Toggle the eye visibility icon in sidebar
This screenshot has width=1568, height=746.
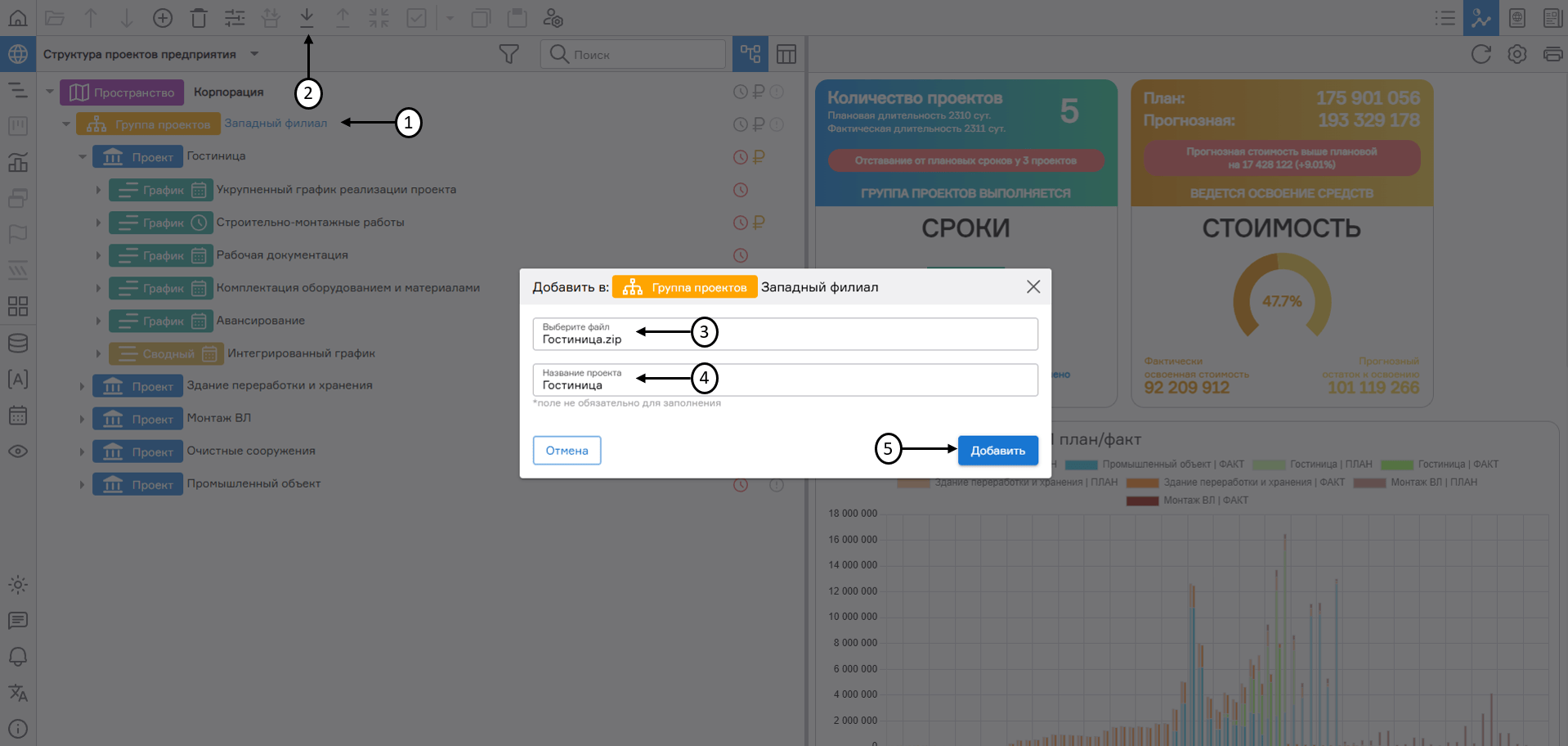(17, 452)
